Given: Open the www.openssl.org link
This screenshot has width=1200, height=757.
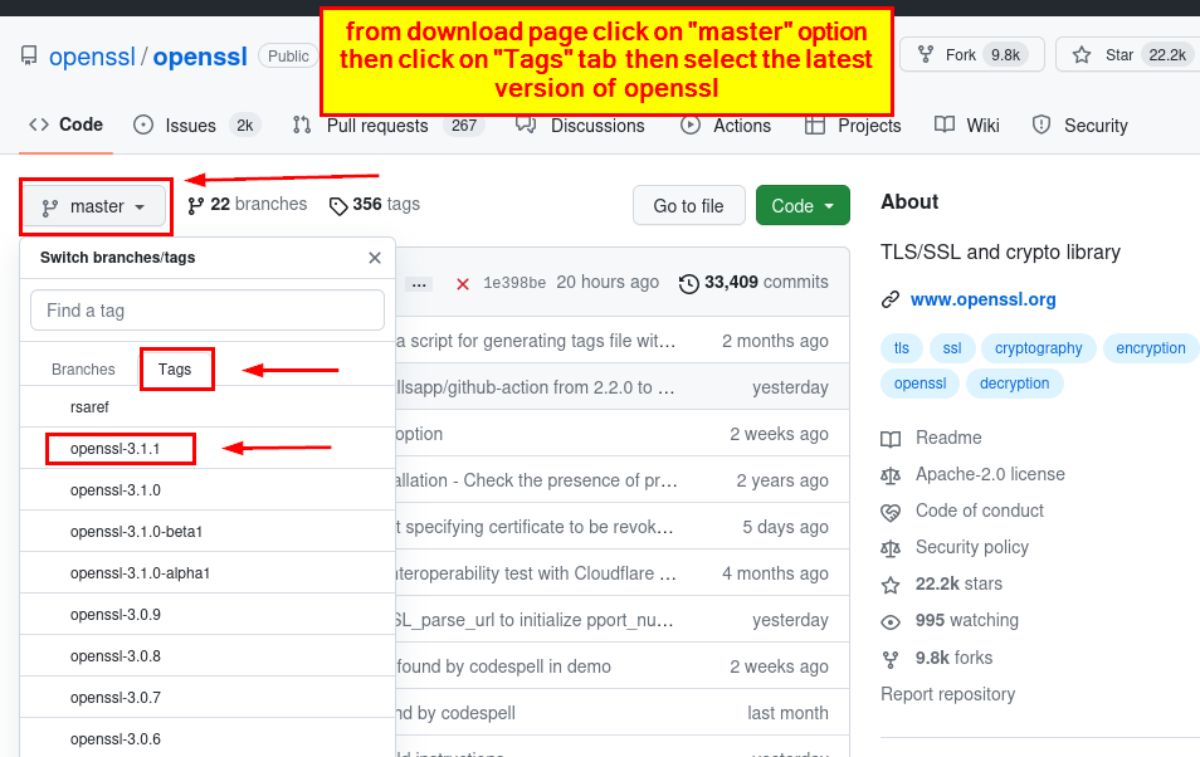Looking at the screenshot, I should [x=982, y=299].
